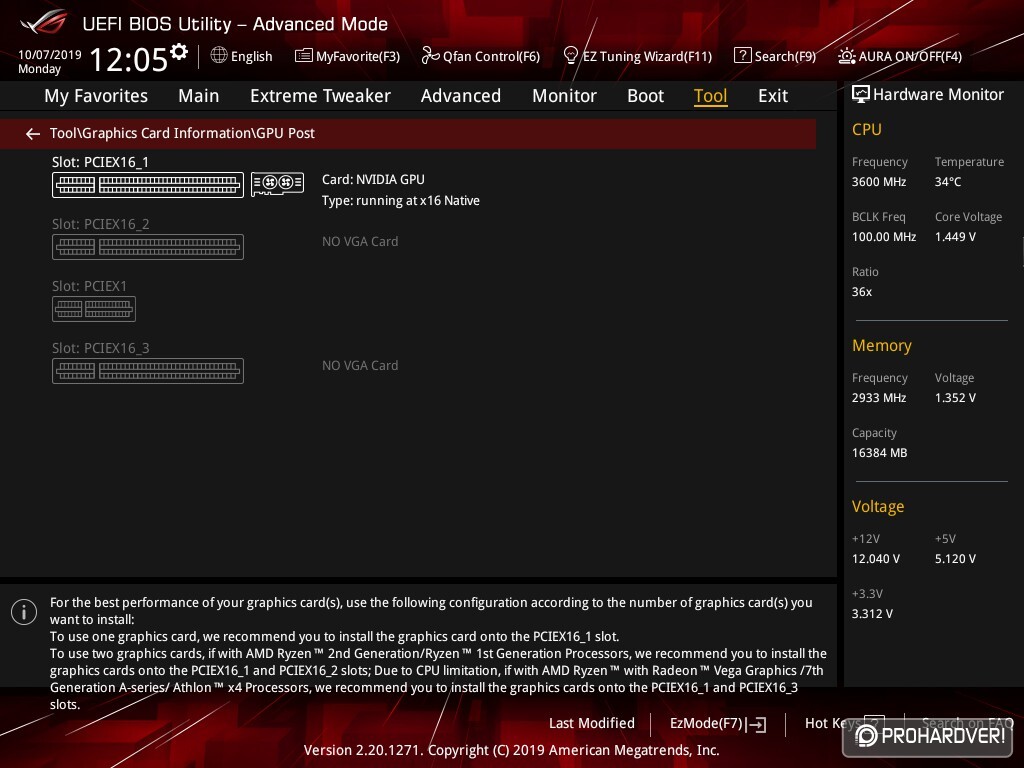Click the Hardware Monitor display icon
Screen dimensions: 1024x768
tap(861, 95)
